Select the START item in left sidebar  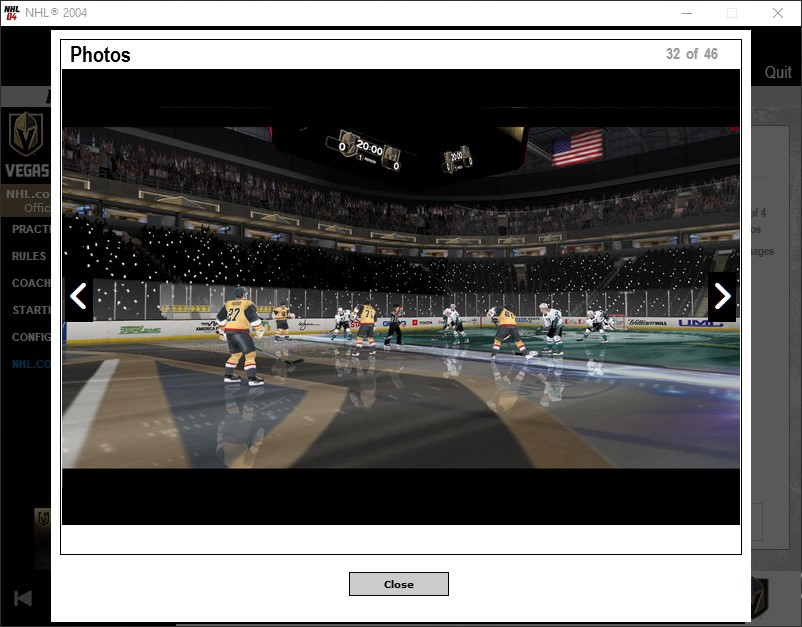pyautogui.click(x=31, y=310)
